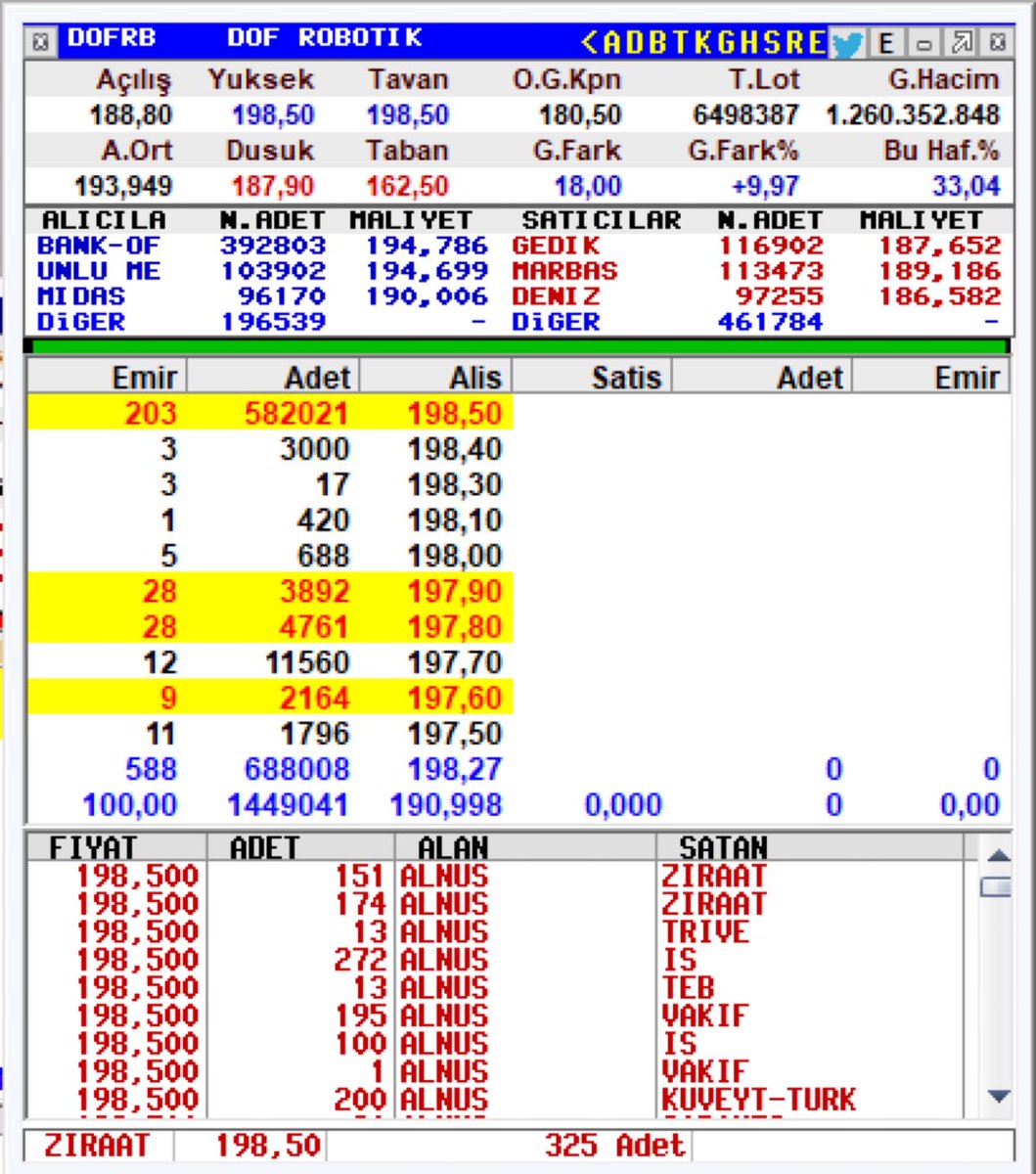The width and height of the screenshot is (1036, 1174).
Task: Click the O.G.Kpn value 180,50
Action: coord(580,115)
